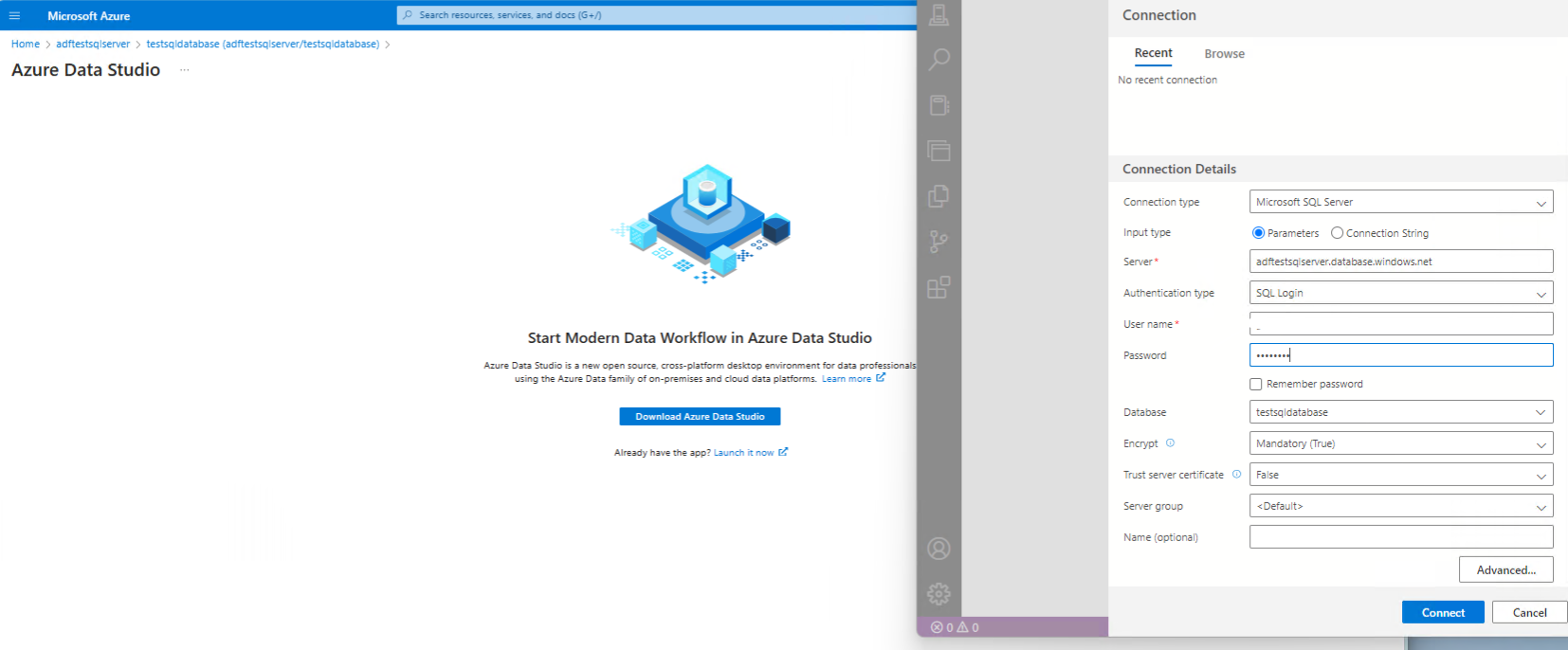Open testsqldatabase breadcrumb link

(x=263, y=45)
